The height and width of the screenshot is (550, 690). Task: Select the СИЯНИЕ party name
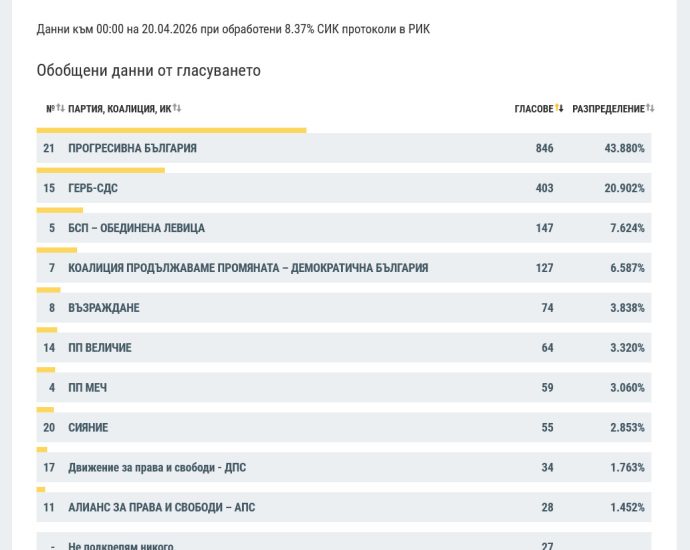(88, 428)
